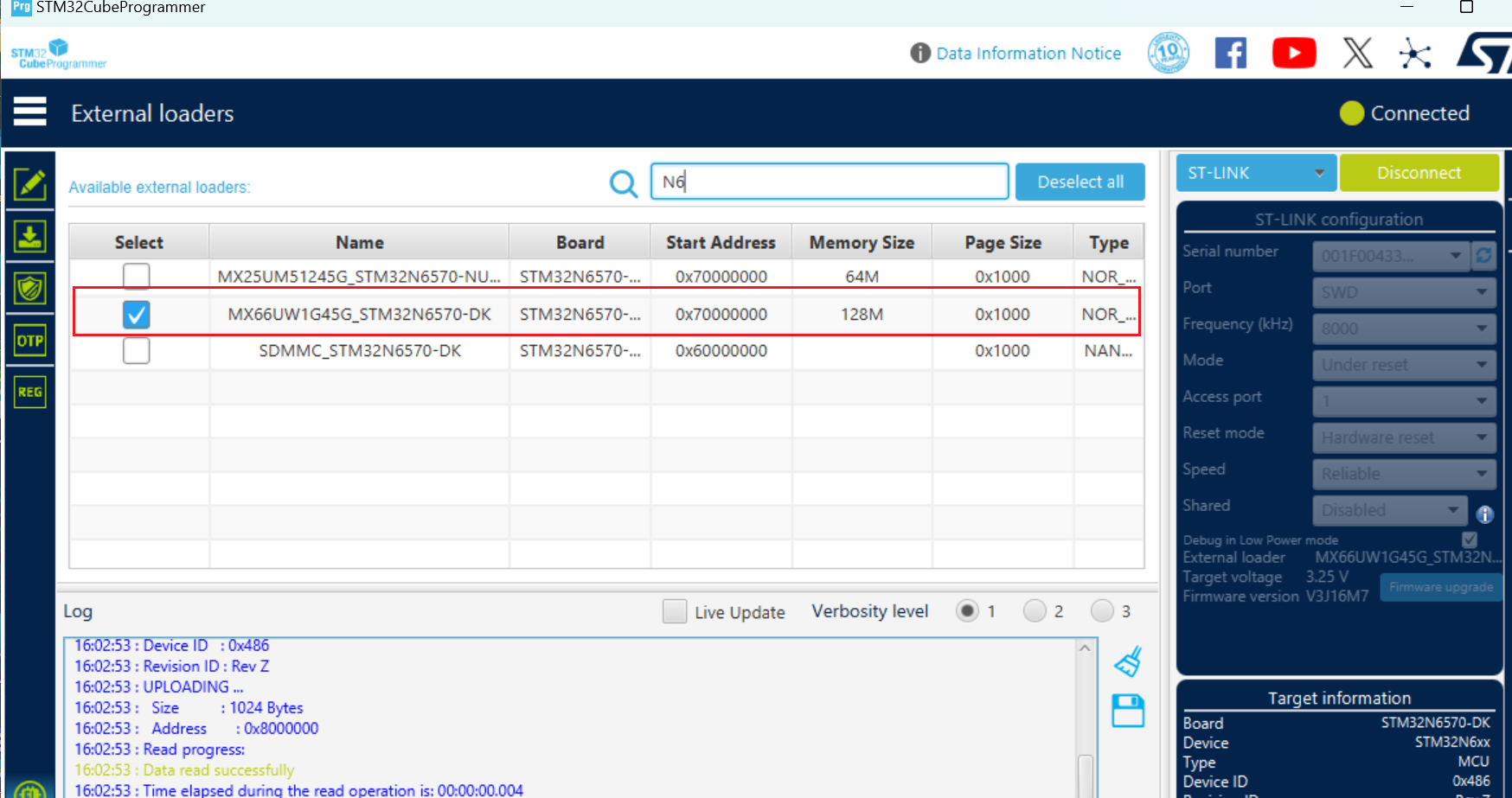Open the Speed Reliable dropdown
The width and height of the screenshot is (1512, 798).
click(x=1403, y=474)
